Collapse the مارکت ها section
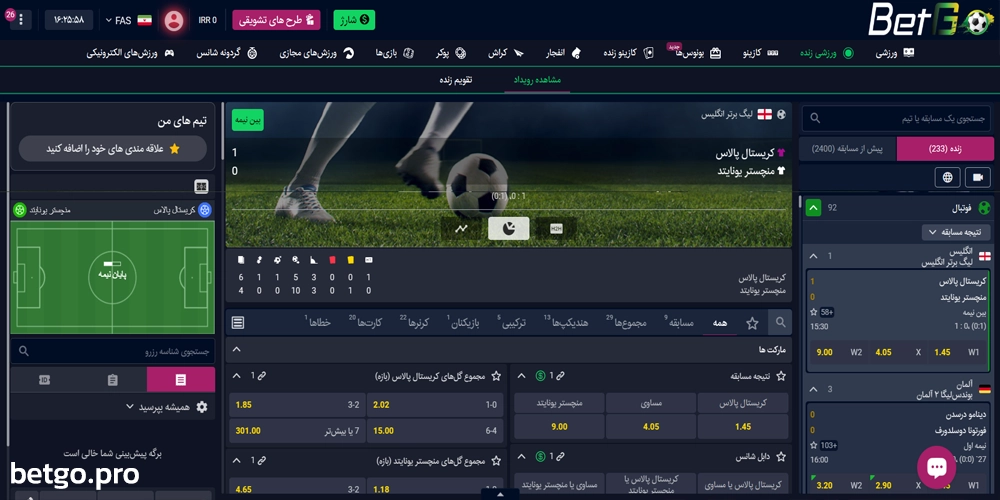This screenshot has width=1000, height=500. (237, 349)
